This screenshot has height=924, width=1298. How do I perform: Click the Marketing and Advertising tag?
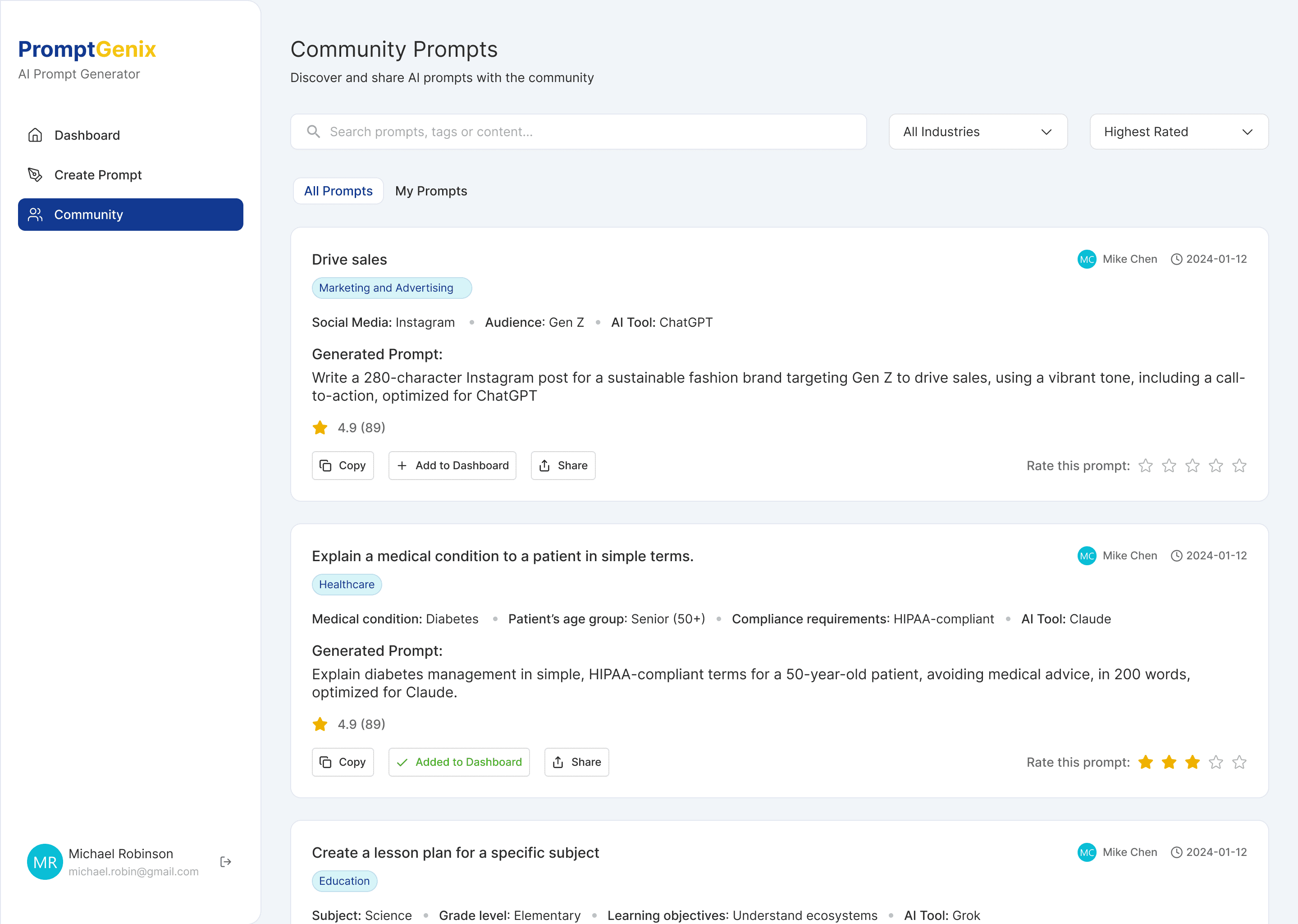(391, 288)
